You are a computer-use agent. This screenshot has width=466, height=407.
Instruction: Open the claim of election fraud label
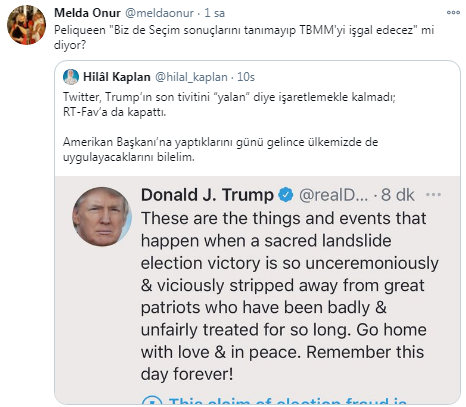tap(288, 401)
